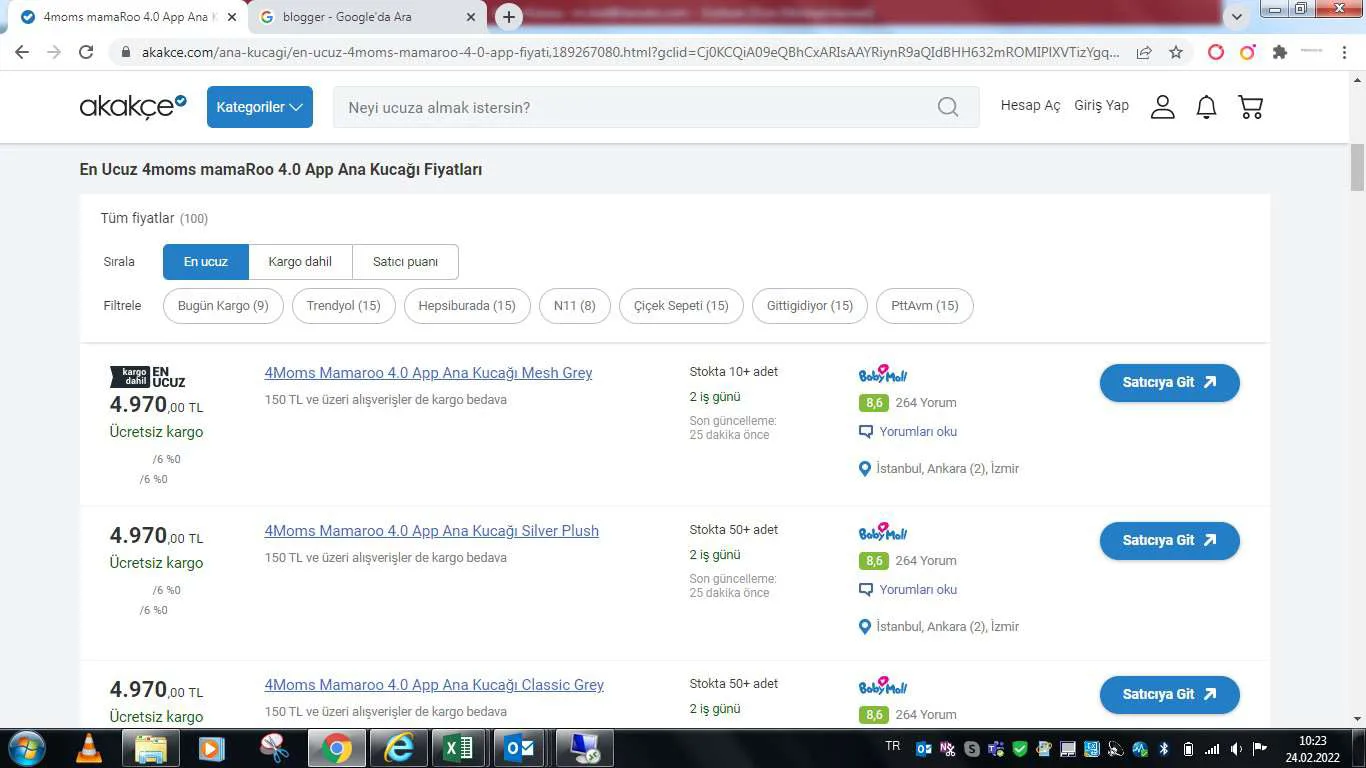Click the volume icon in system tray

[x=1237, y=749]
